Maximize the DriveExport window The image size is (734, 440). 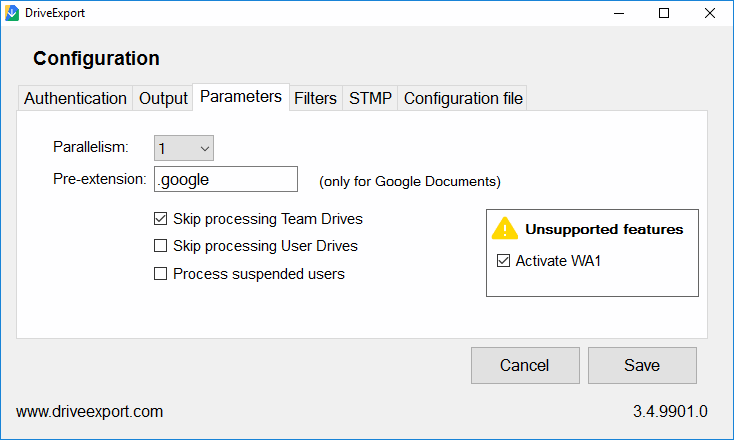coord(664,13)
